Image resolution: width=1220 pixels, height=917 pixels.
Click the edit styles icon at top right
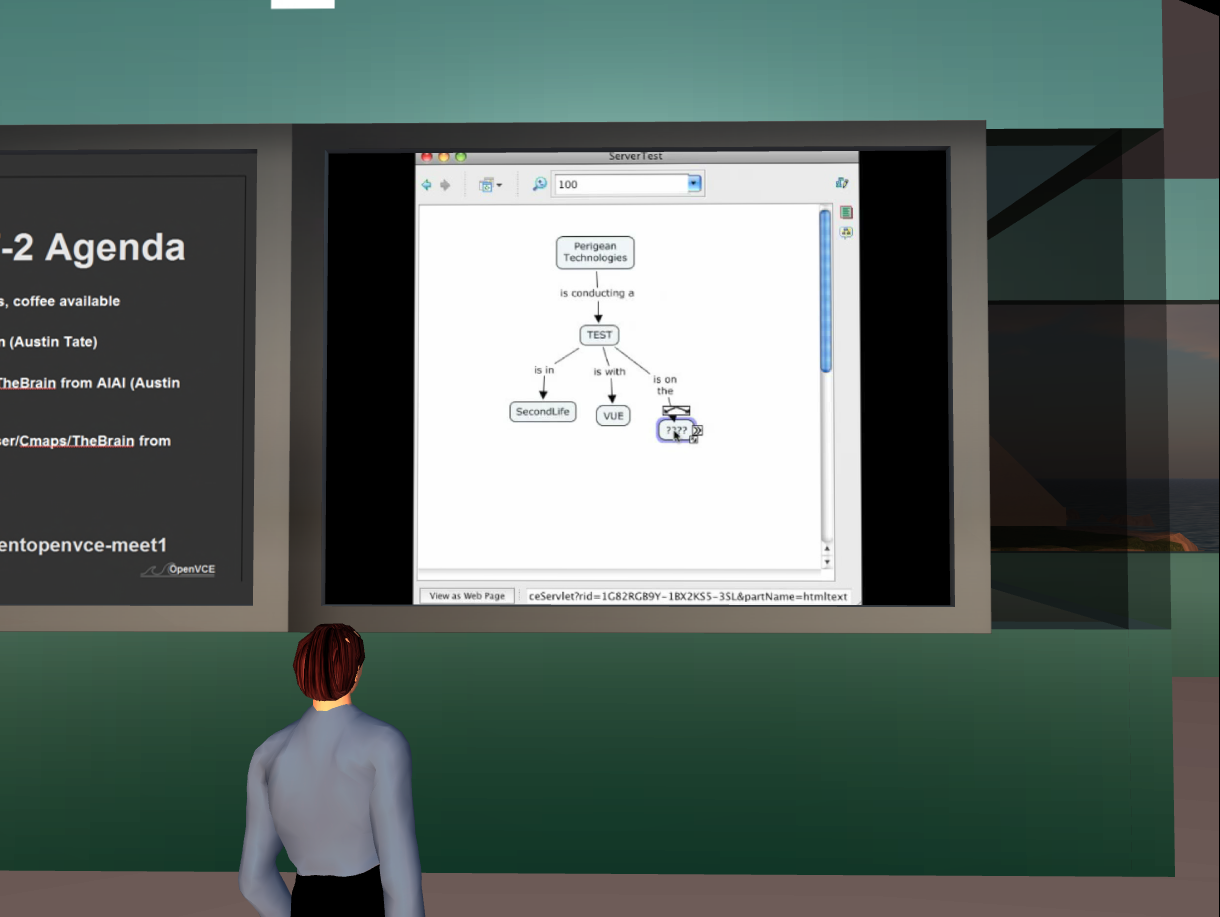pyautogui.click(x=842, y=183)
